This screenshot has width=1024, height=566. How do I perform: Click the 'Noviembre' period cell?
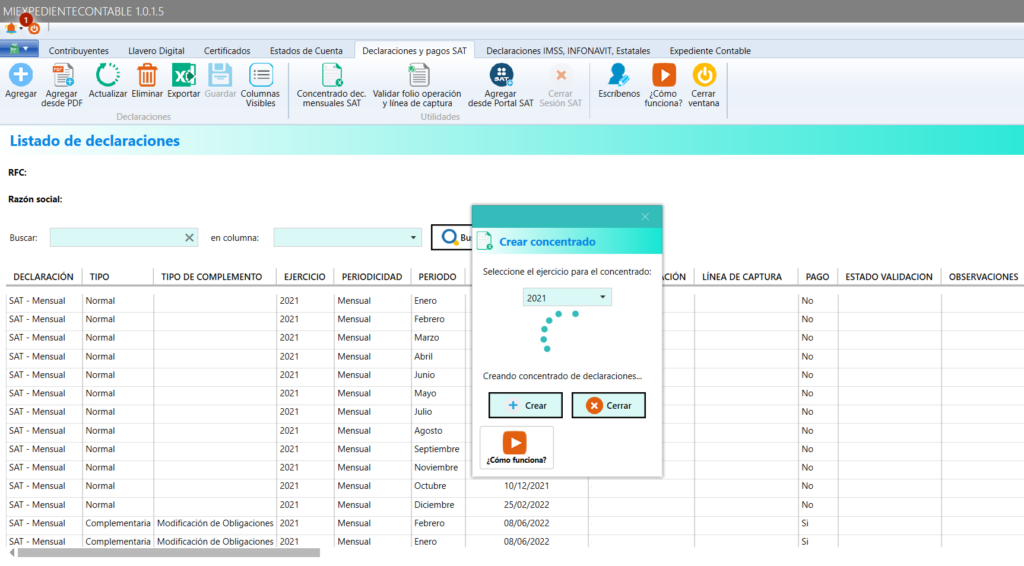[x=436, y=467]
